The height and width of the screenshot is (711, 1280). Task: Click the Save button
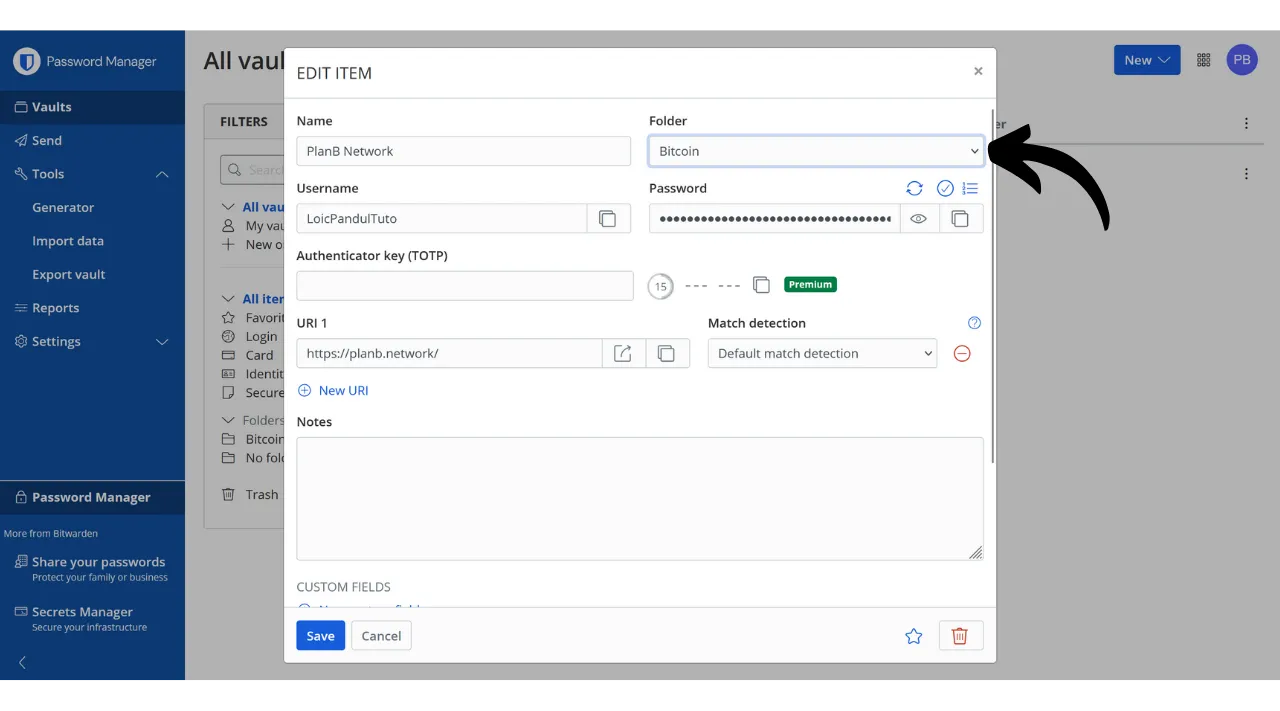pyautogui.click(x=320, y=636)
